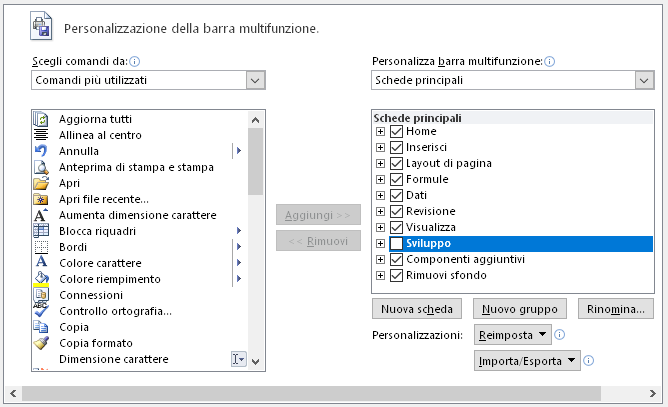Viewport: 668px width, 407px height.
Task: Select the Blocca riquadri grid icon
Action: tap(41, 231)
